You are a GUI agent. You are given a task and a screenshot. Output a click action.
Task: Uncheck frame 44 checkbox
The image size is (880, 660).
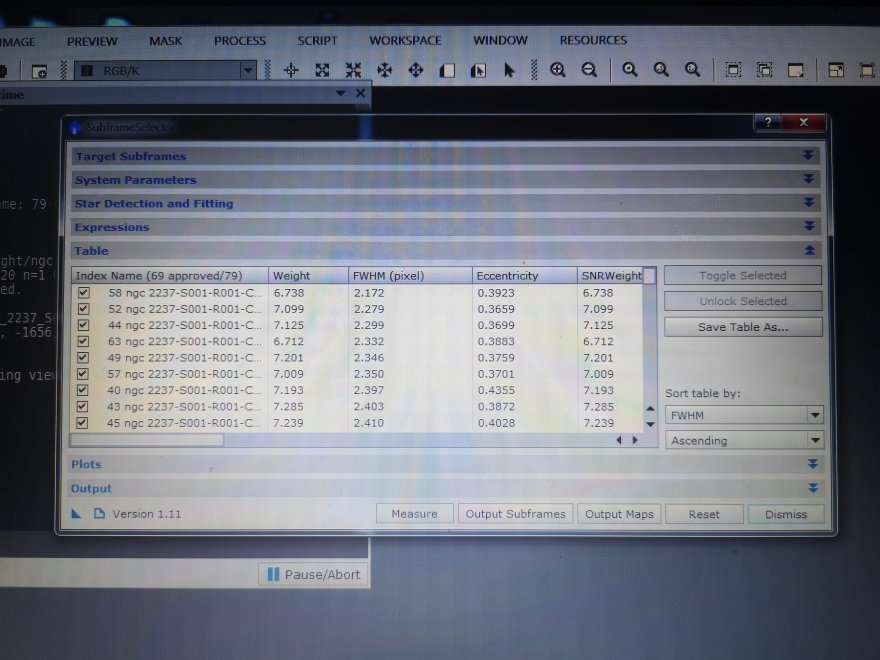[x=84, y=325]
